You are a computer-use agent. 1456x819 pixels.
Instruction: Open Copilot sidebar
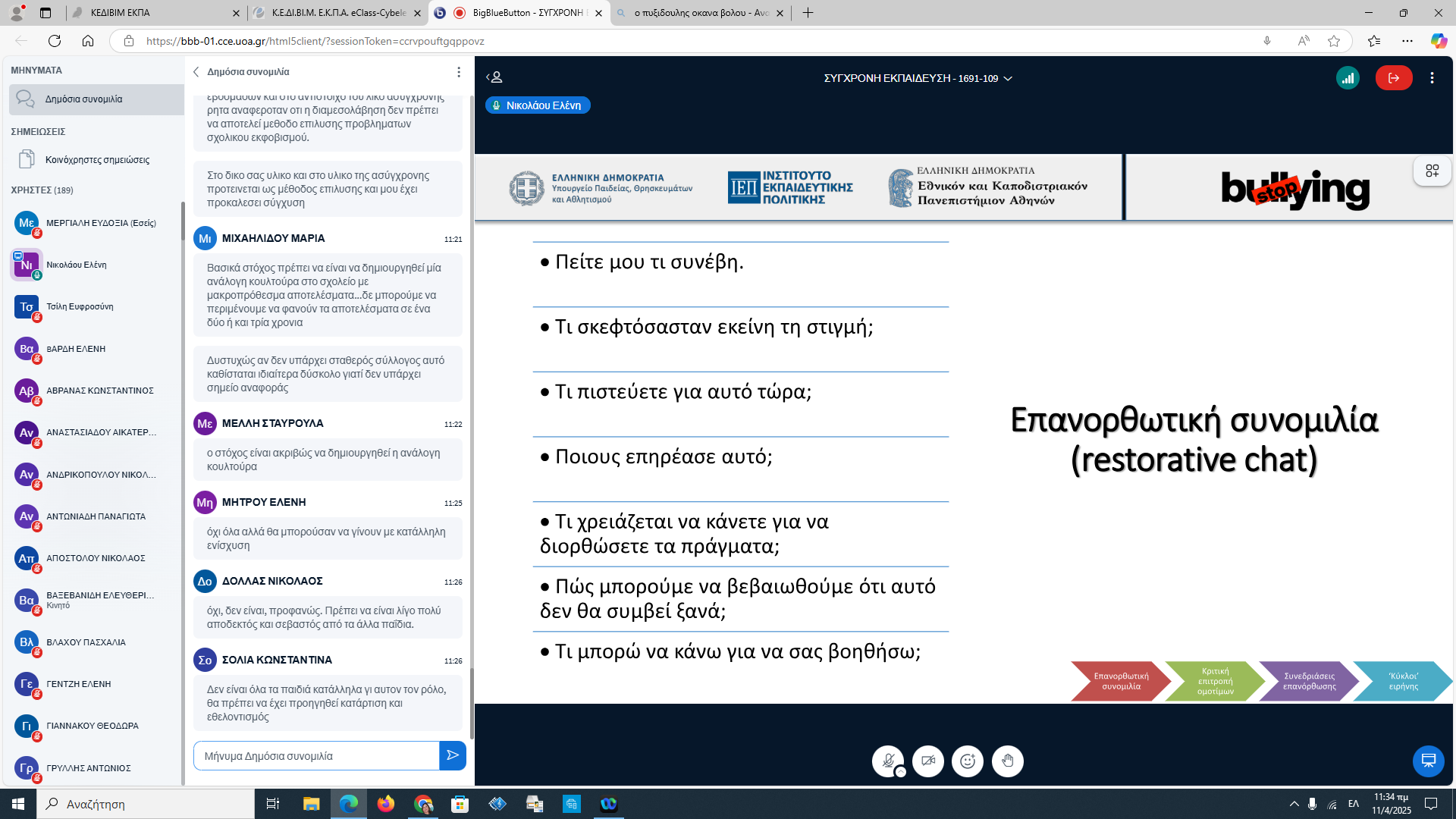[1439, 41]
